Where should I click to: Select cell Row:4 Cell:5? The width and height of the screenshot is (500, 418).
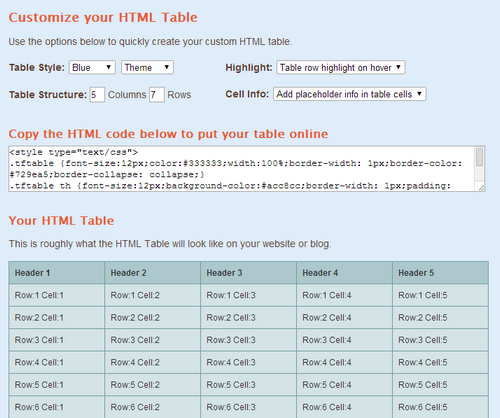[441, 362]
